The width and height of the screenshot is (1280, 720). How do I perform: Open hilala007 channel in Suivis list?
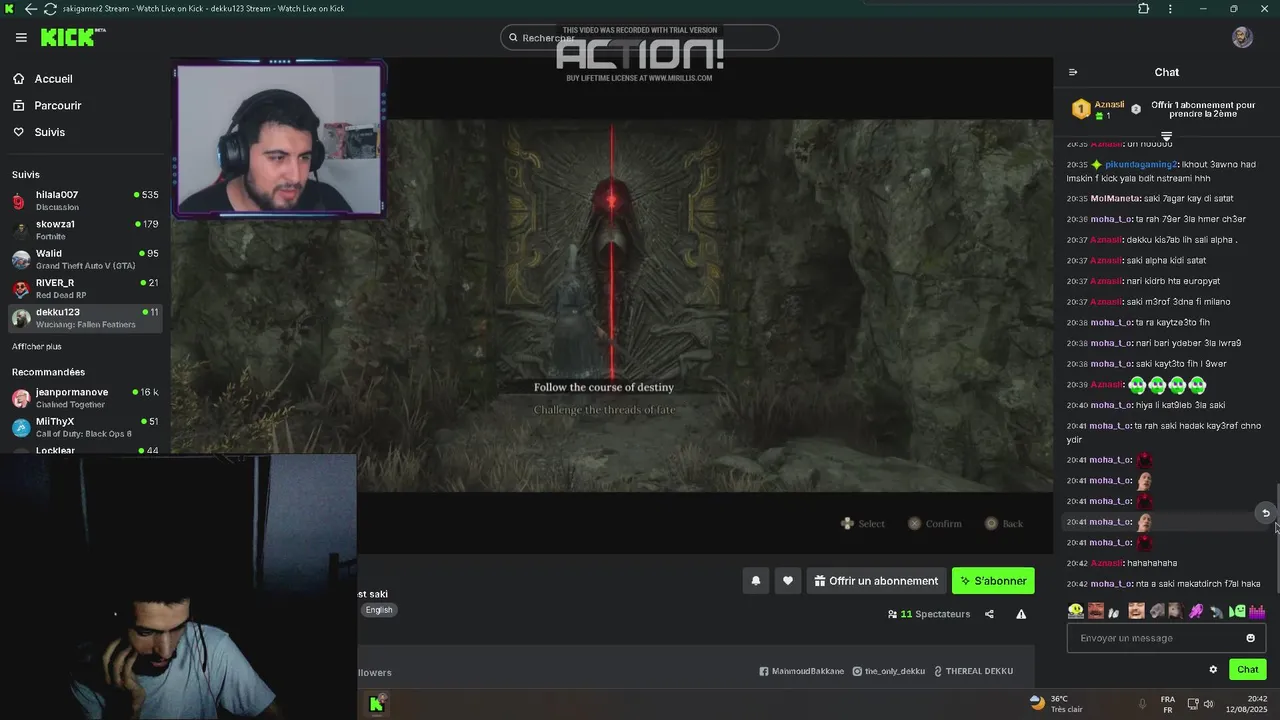85,200
